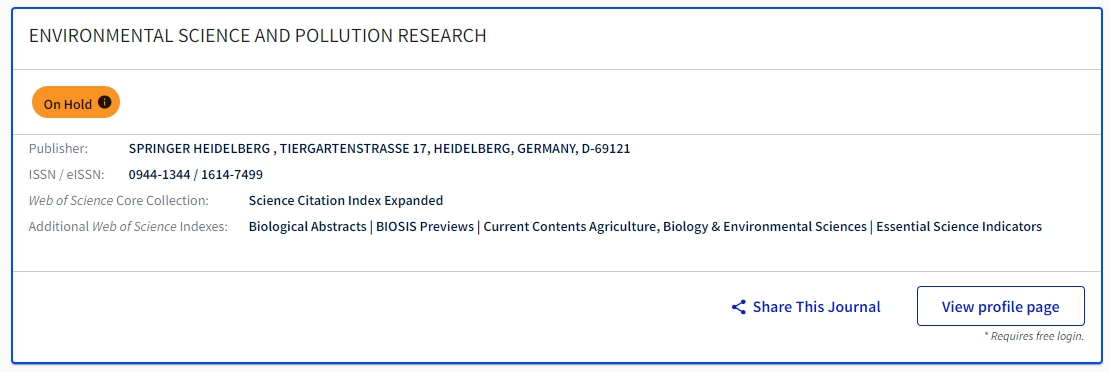The image size is (1110, 372).
Task: Select the ISSN number 0944-1344
Action: point(159,174)
